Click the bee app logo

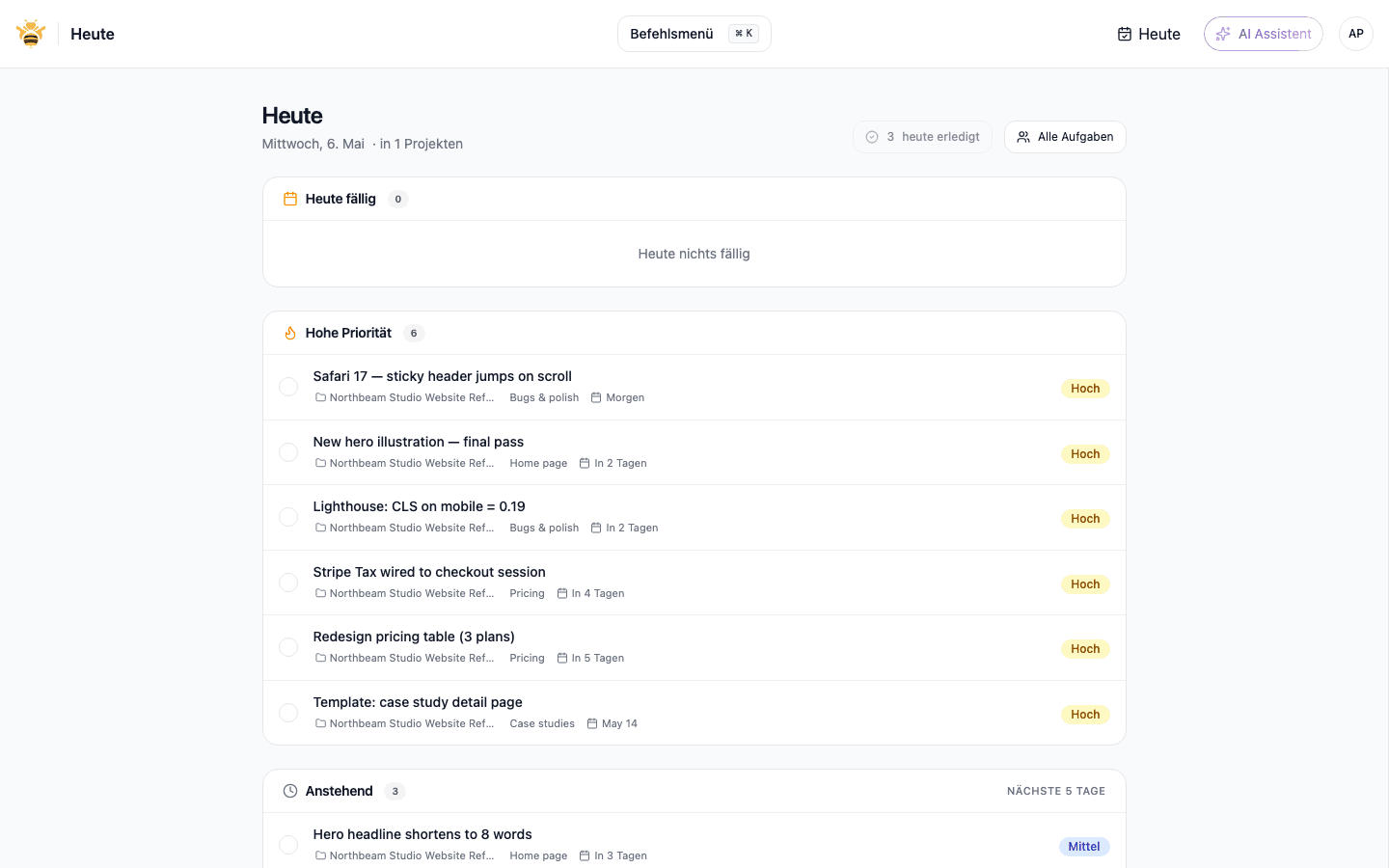pos(31,34)
